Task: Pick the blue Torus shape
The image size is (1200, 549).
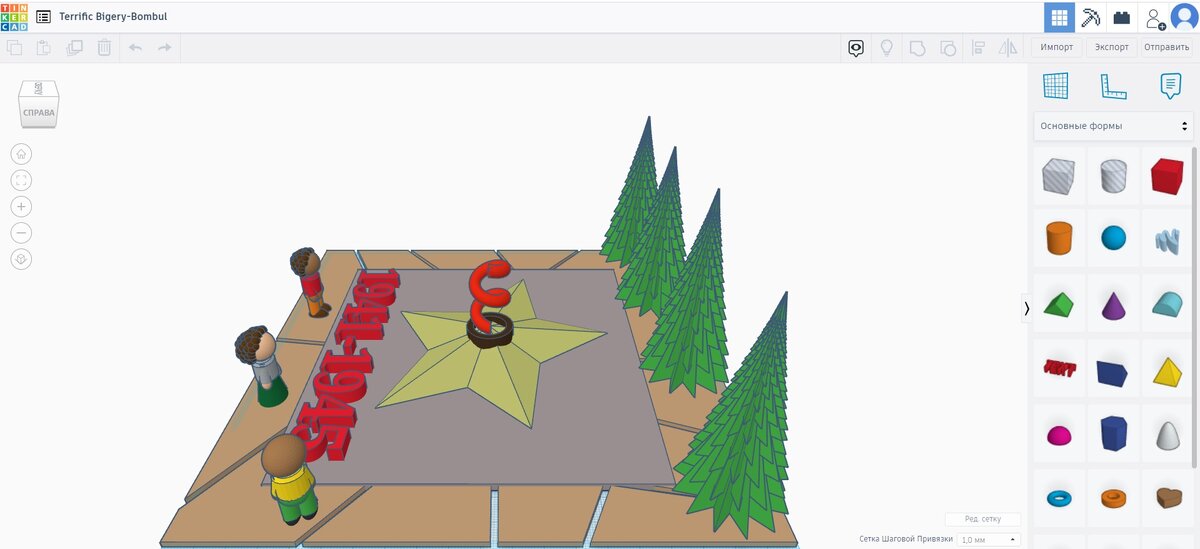Action: (x=1058, y=497)
